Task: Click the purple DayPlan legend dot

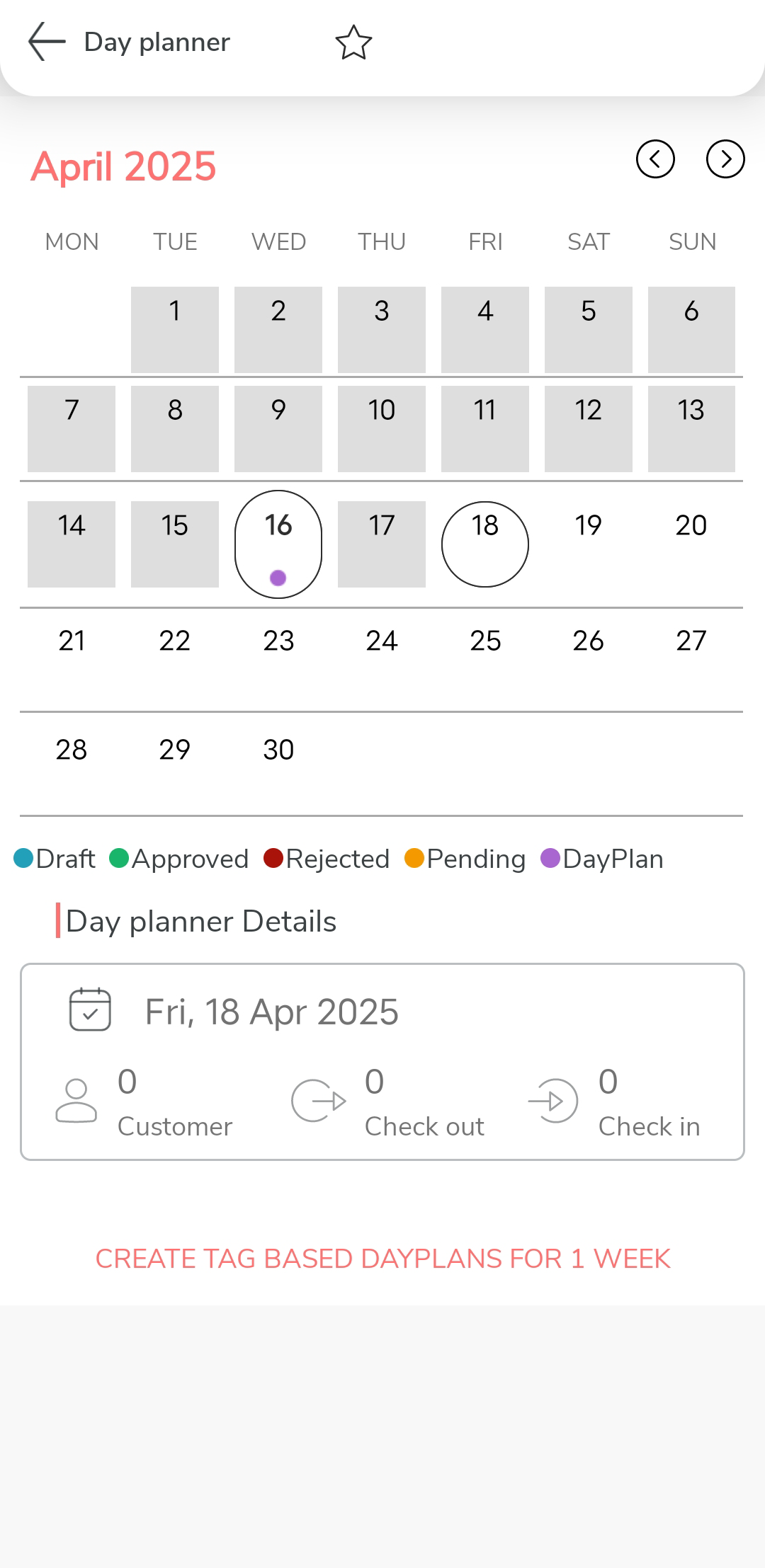Action: click(x=550, y=859)
